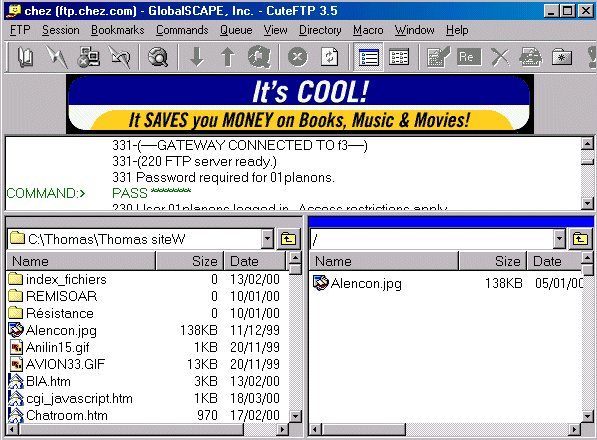Image resolution: width=597 pixels, height=440 pixels.
Task: Click the Delete X toolbar icon
Action: (x=500, y=57)
